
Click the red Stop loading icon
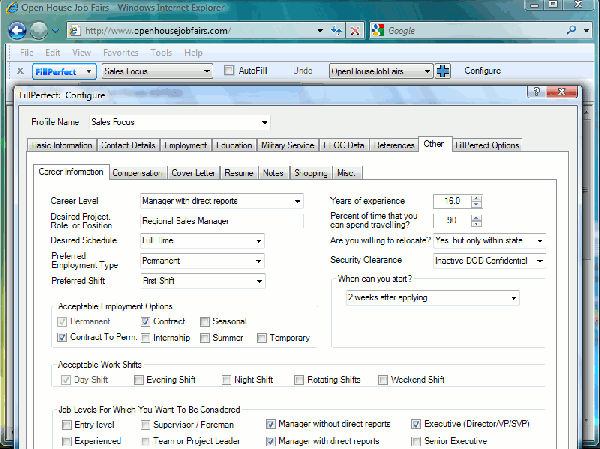[x=355, y=31]
